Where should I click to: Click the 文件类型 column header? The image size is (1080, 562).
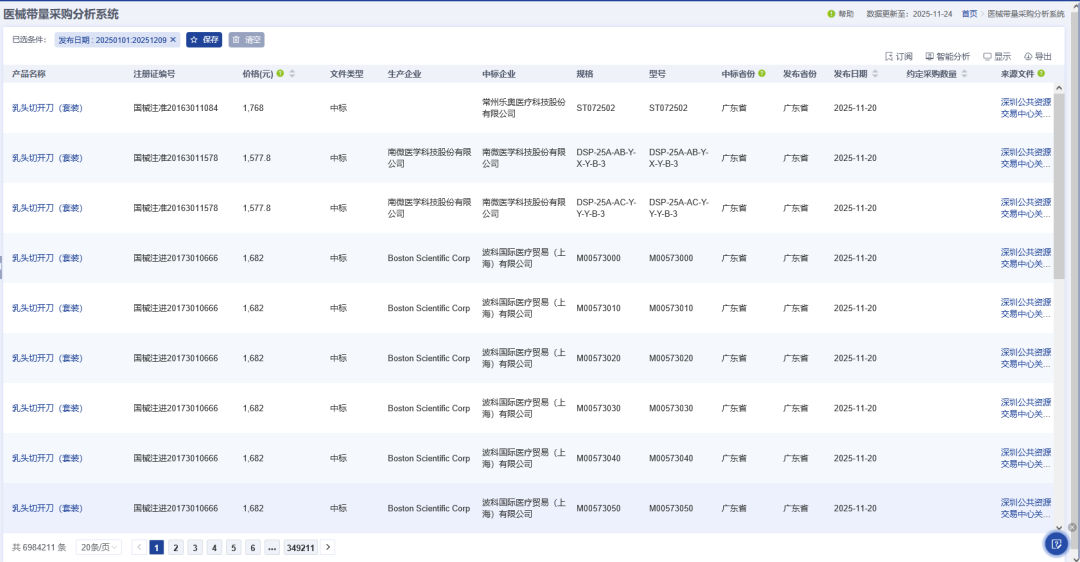coord(346,74)
